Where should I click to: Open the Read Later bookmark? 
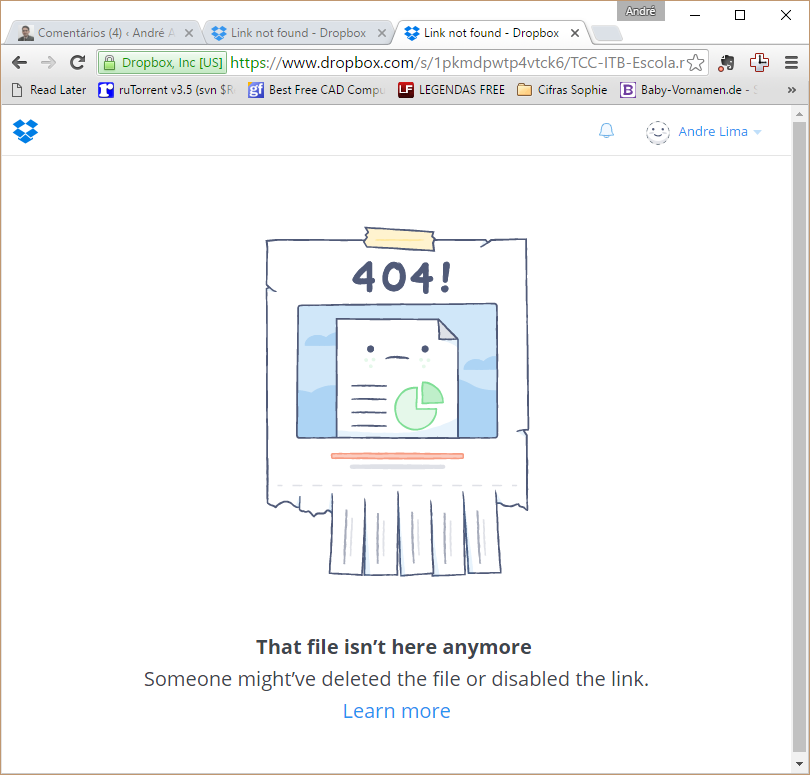[x=48, y=90]
